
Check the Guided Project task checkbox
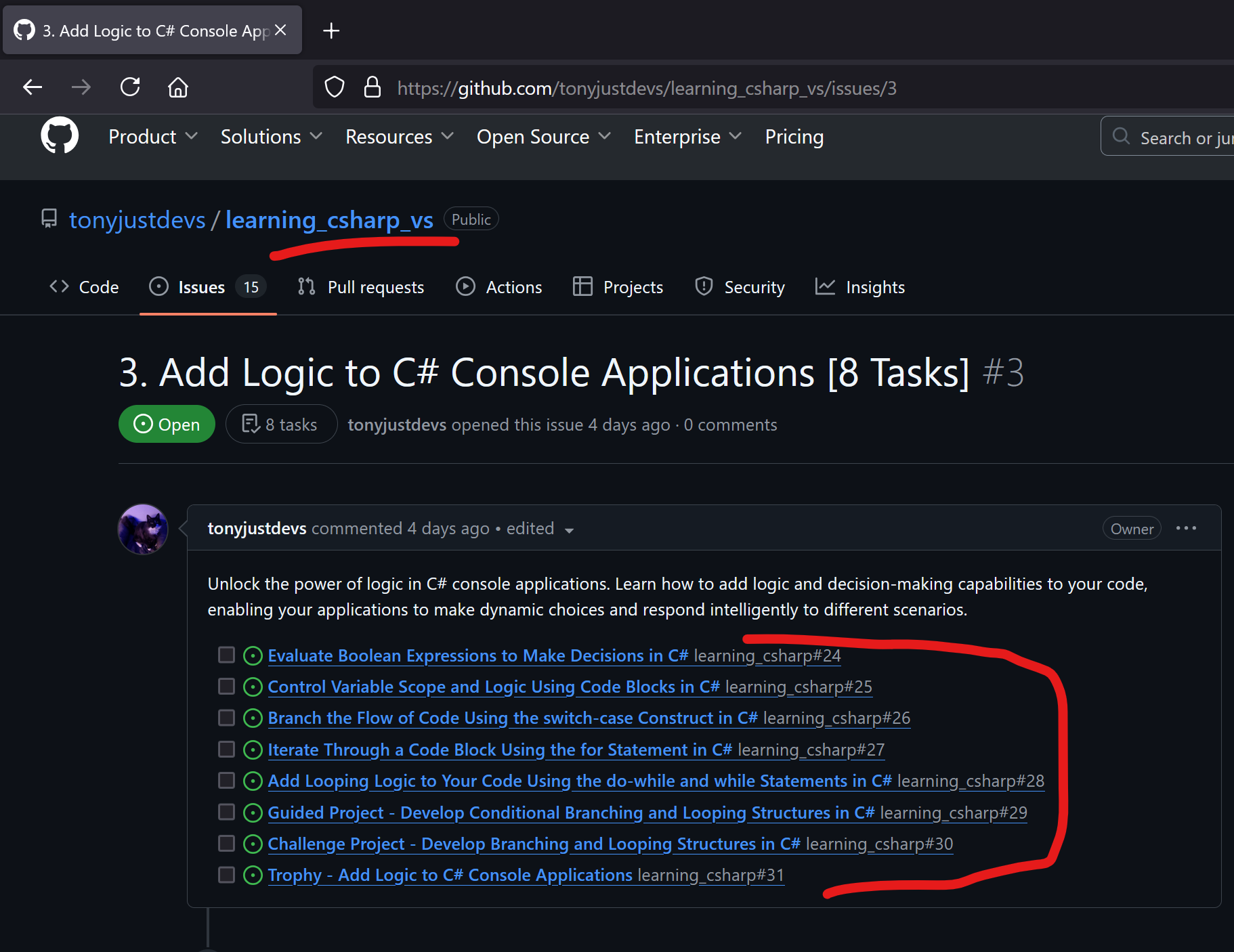(x=226, y=811)
